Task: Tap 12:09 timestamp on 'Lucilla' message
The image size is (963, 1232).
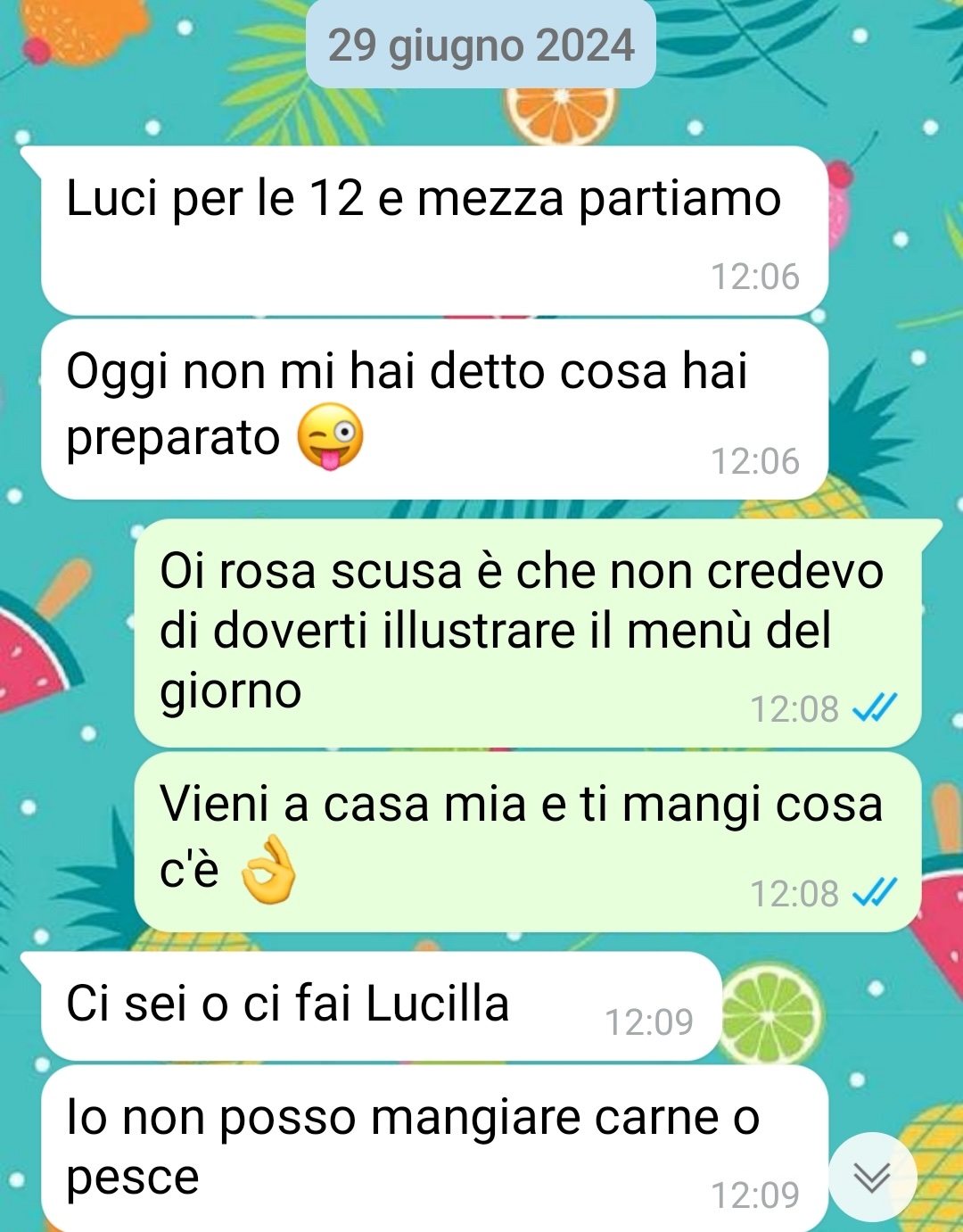Action: 649,1021
